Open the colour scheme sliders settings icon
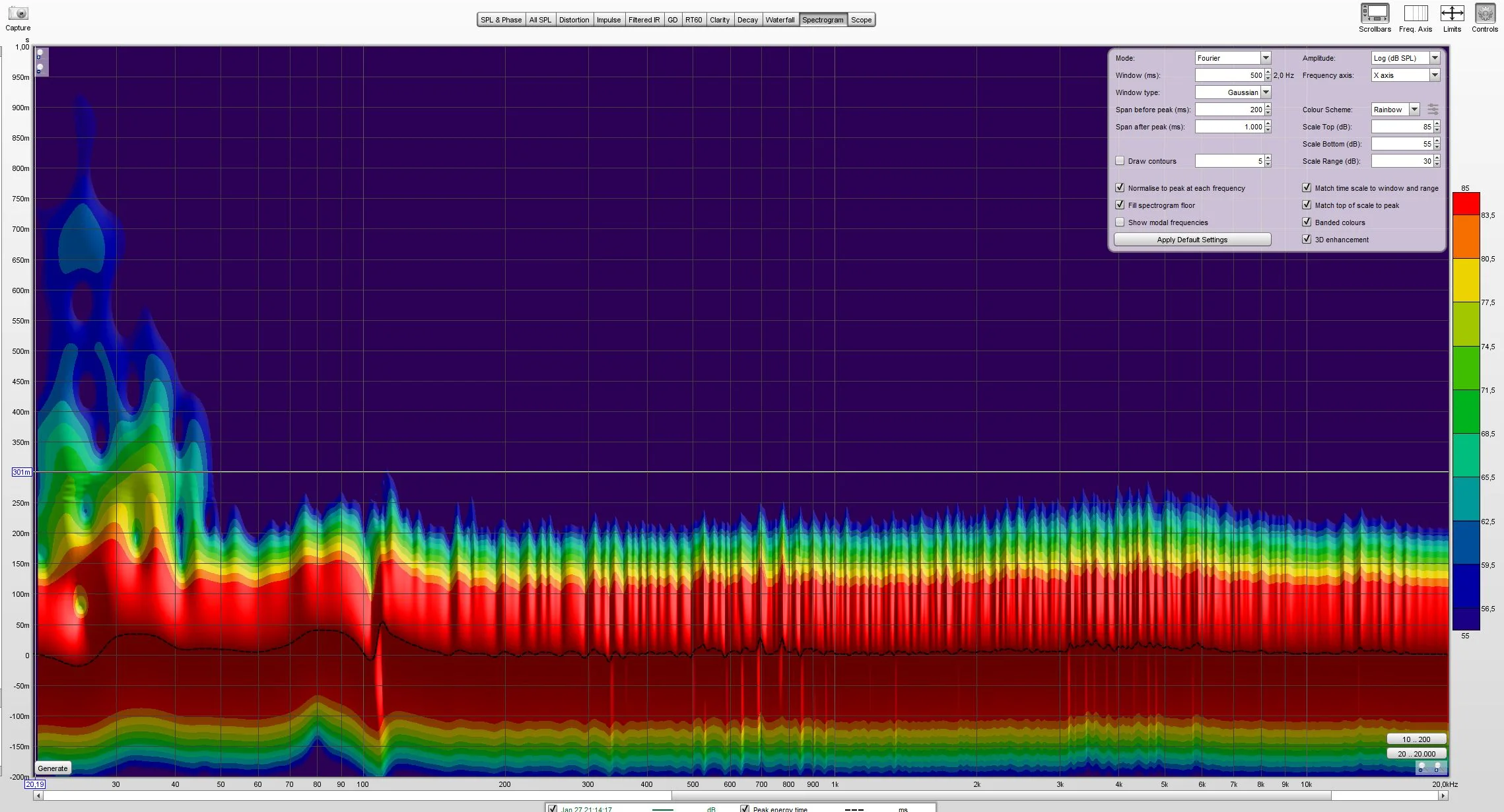Image resolution: width=1504 pixels, height=812 pixels. click(1433, 109)
